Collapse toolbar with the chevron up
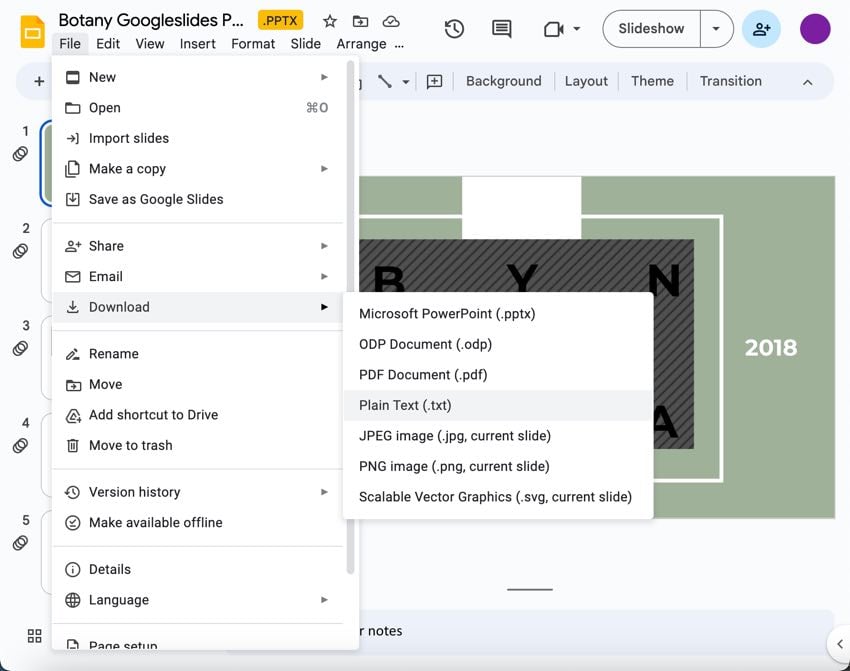 (x=808, y=82)
